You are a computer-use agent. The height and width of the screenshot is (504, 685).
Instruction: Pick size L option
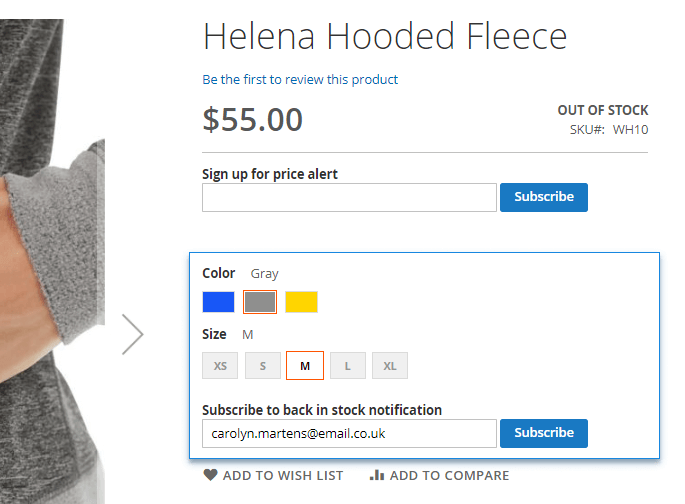(x=348, y=366)
